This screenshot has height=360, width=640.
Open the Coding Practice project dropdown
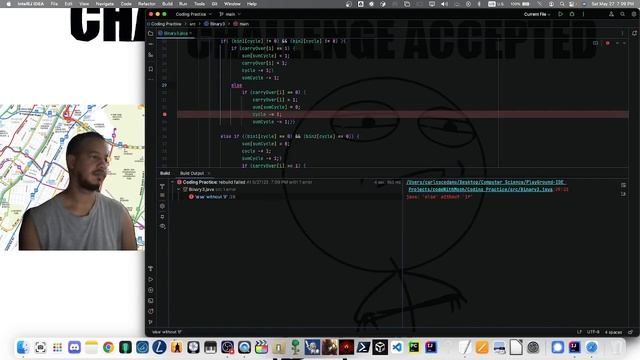193,14
